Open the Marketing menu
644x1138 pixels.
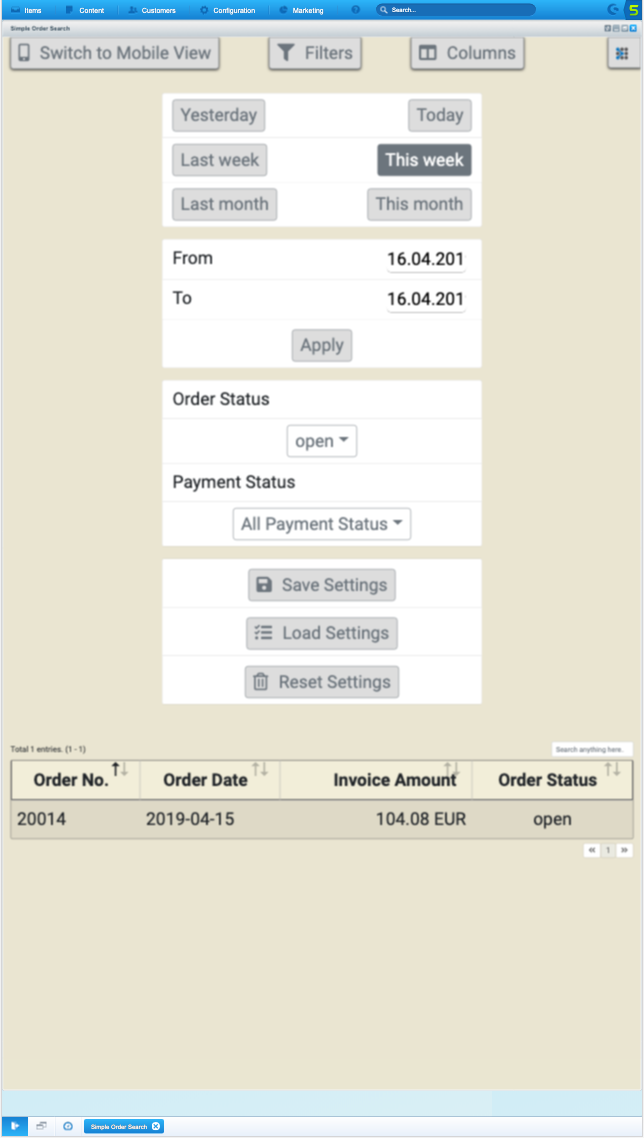pos(301,10)
